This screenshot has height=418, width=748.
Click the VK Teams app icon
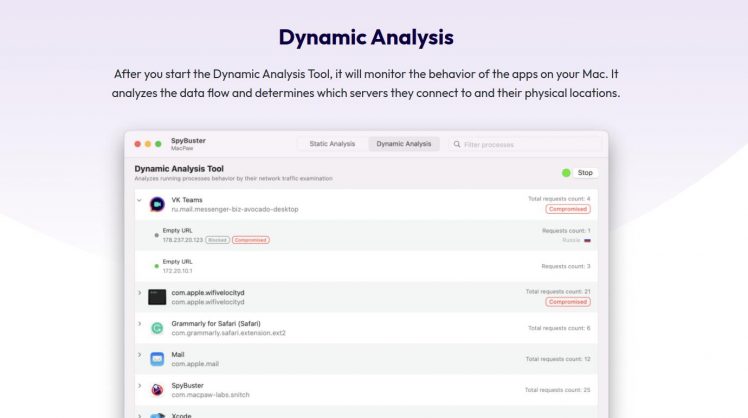157,204
